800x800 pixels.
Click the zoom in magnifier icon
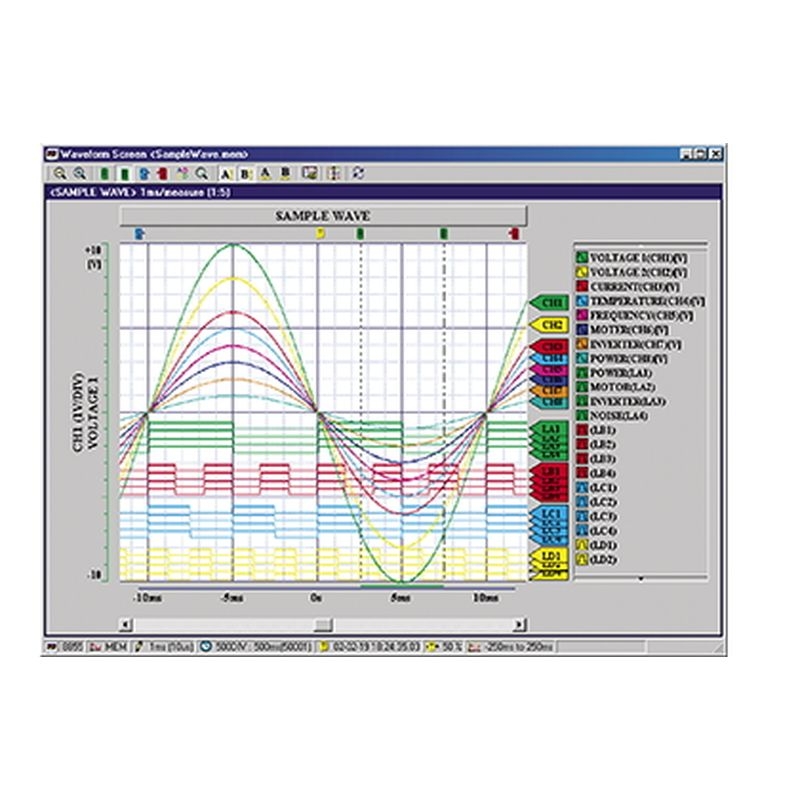[60, 174]
